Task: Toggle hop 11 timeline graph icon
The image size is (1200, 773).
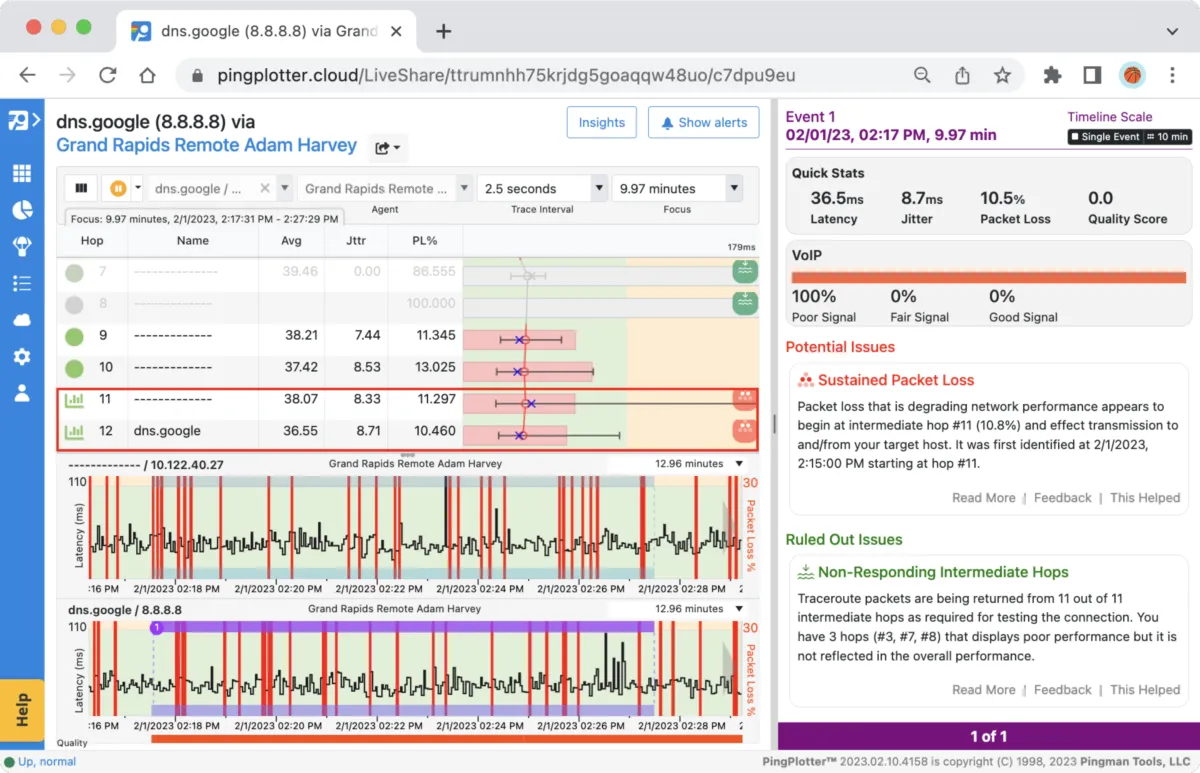Action: pyautogui.click(x=74, y=400)
